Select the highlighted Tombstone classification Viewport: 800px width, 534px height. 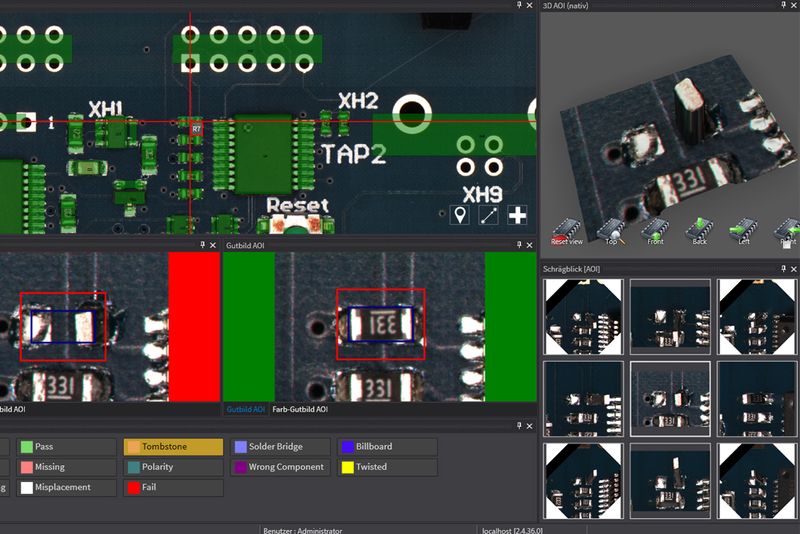[x=173, y=447]
